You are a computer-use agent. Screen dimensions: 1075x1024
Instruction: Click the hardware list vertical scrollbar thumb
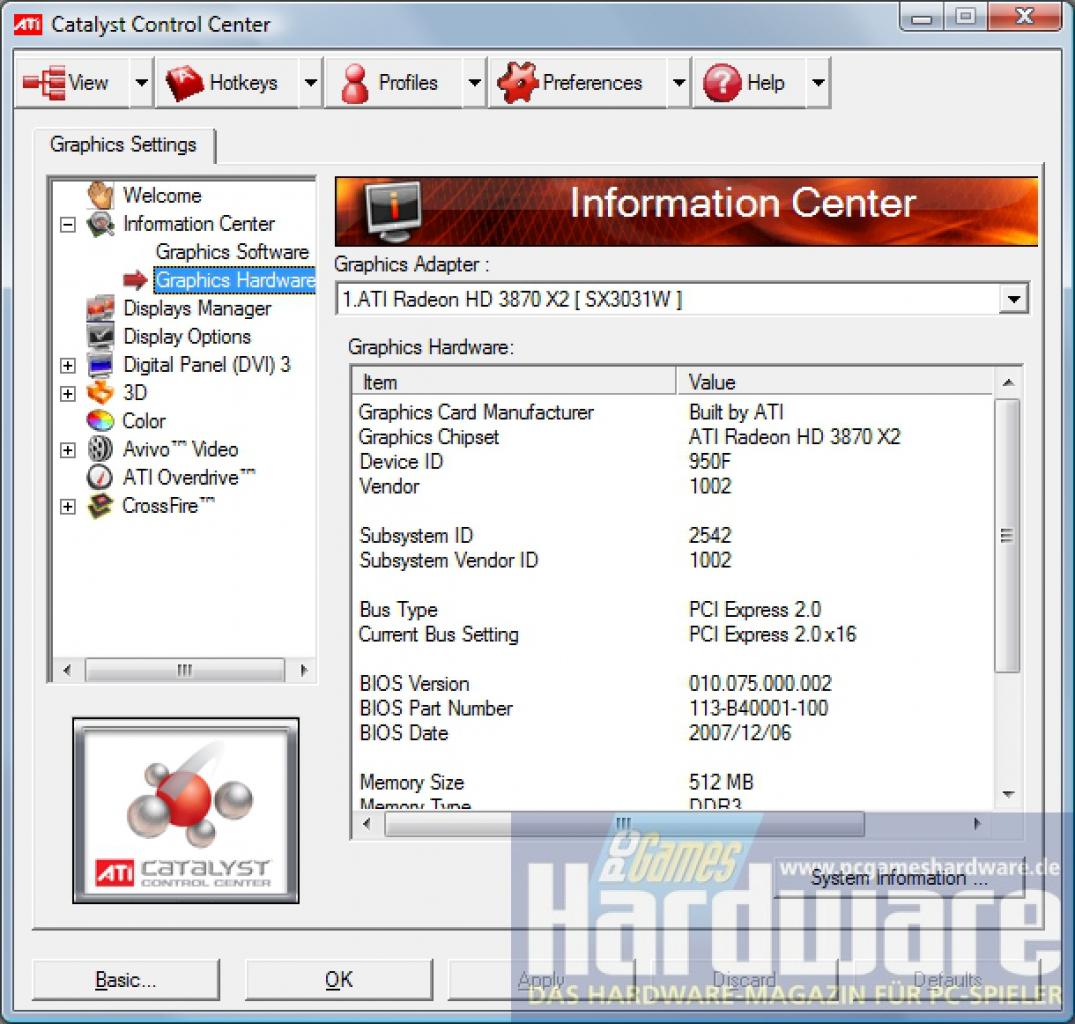click(1007, 536)
